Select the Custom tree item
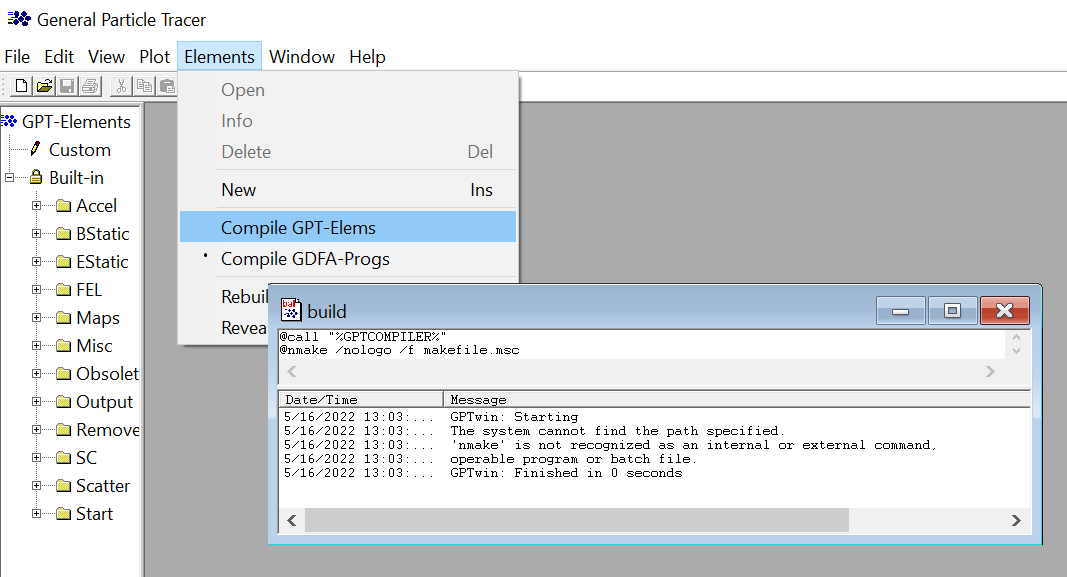This screenshot has height=577, width=1067. pyautogui.click(x=80, y=149)
